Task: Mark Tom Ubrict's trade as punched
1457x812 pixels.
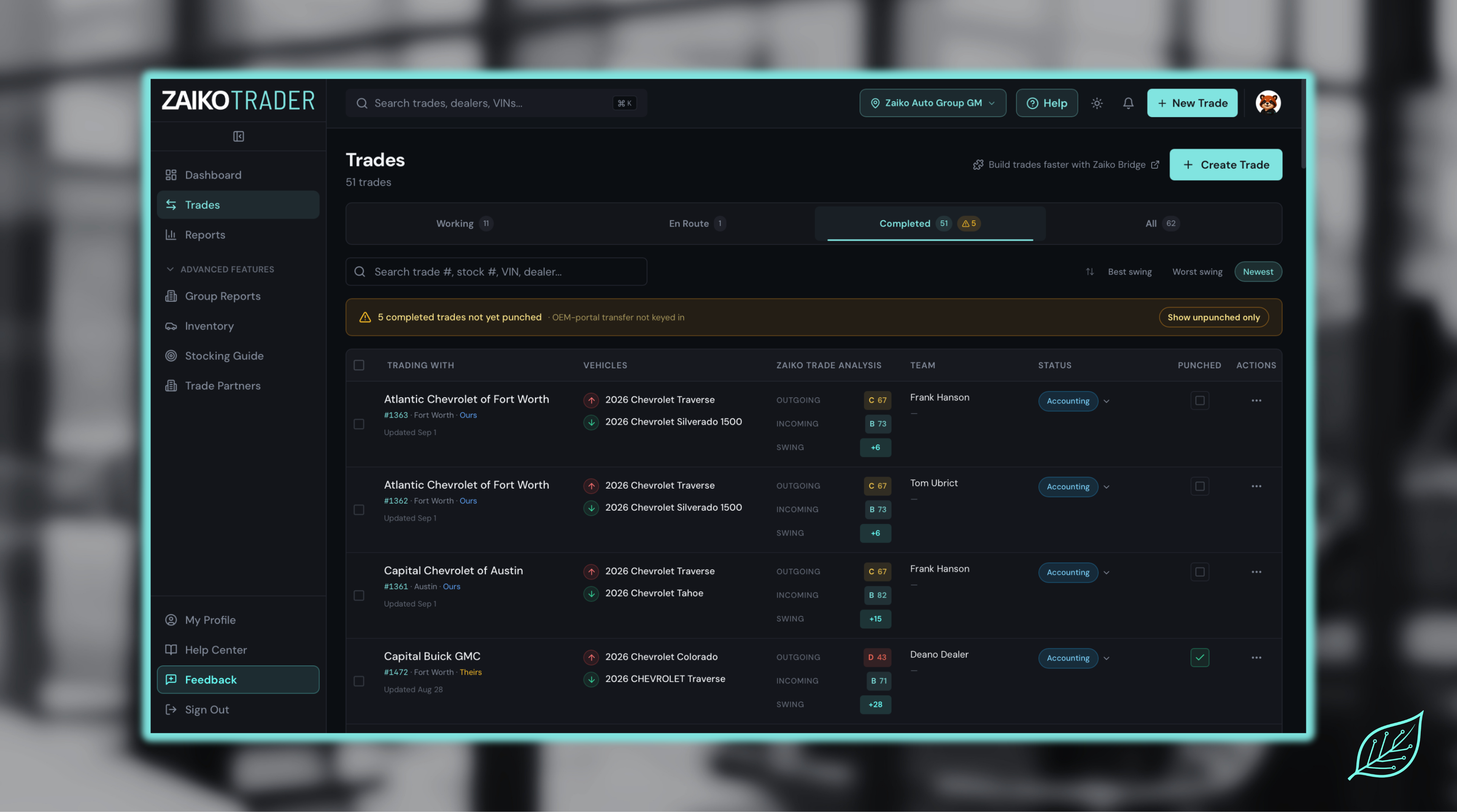Action: point(1200,486)
